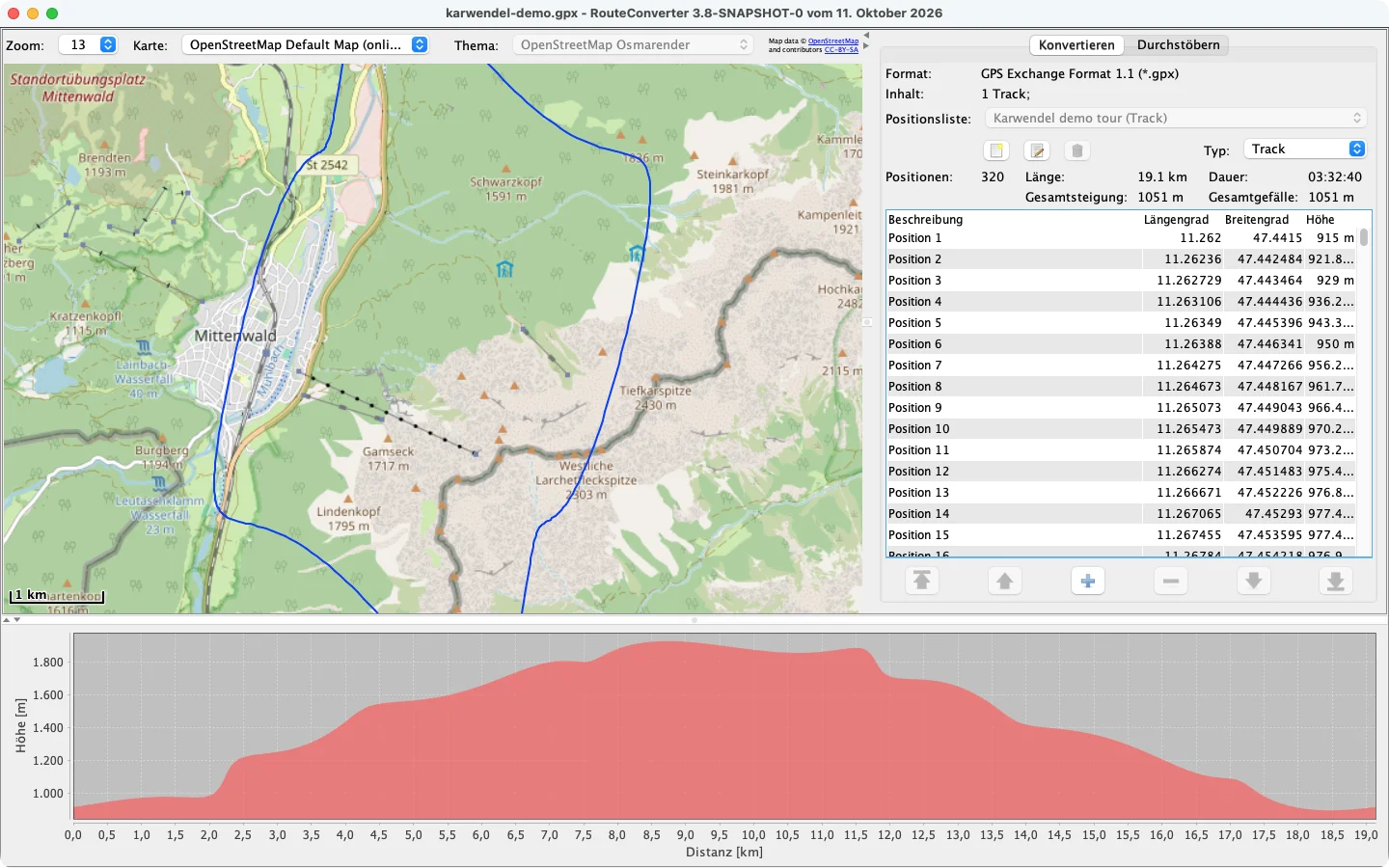
Task: Click elevation 929 m of Position 3
Action: tap(1335, 281)
